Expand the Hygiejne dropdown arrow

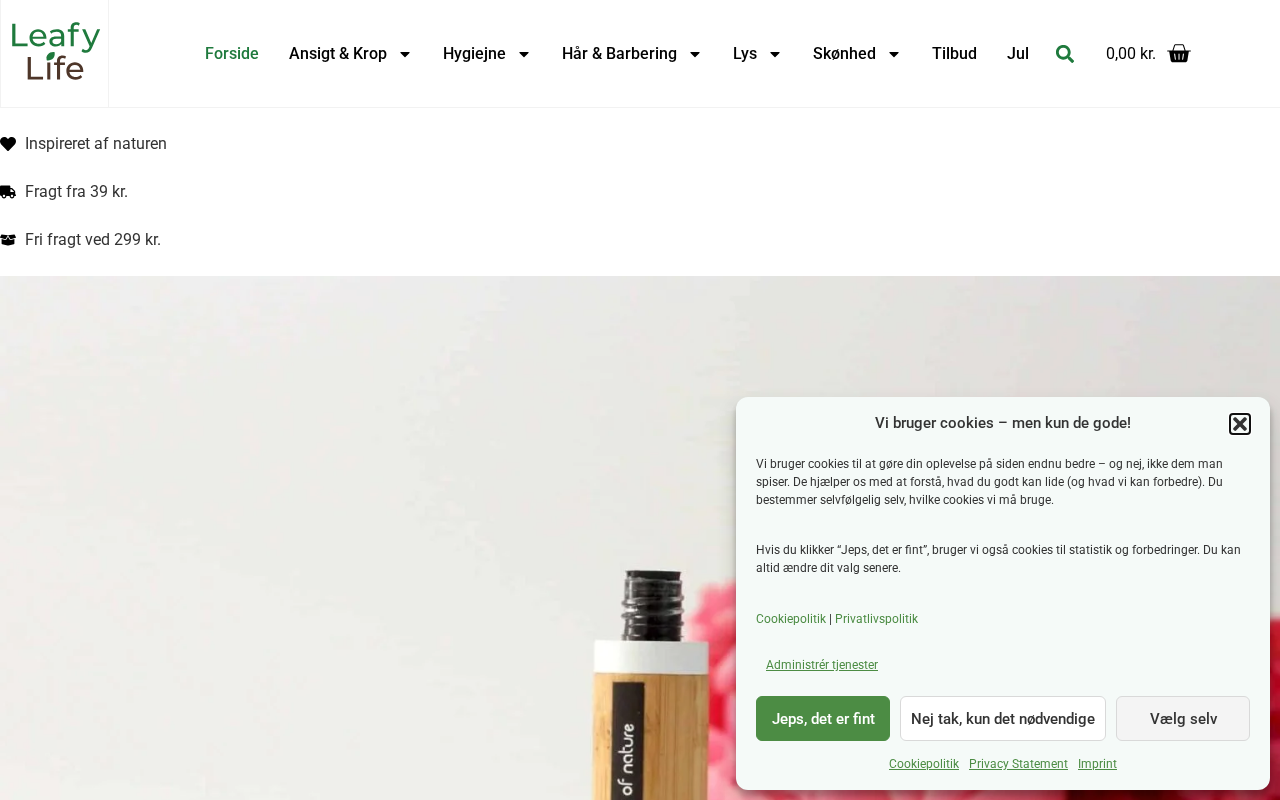pyautogui.click(x=524, y=54)
